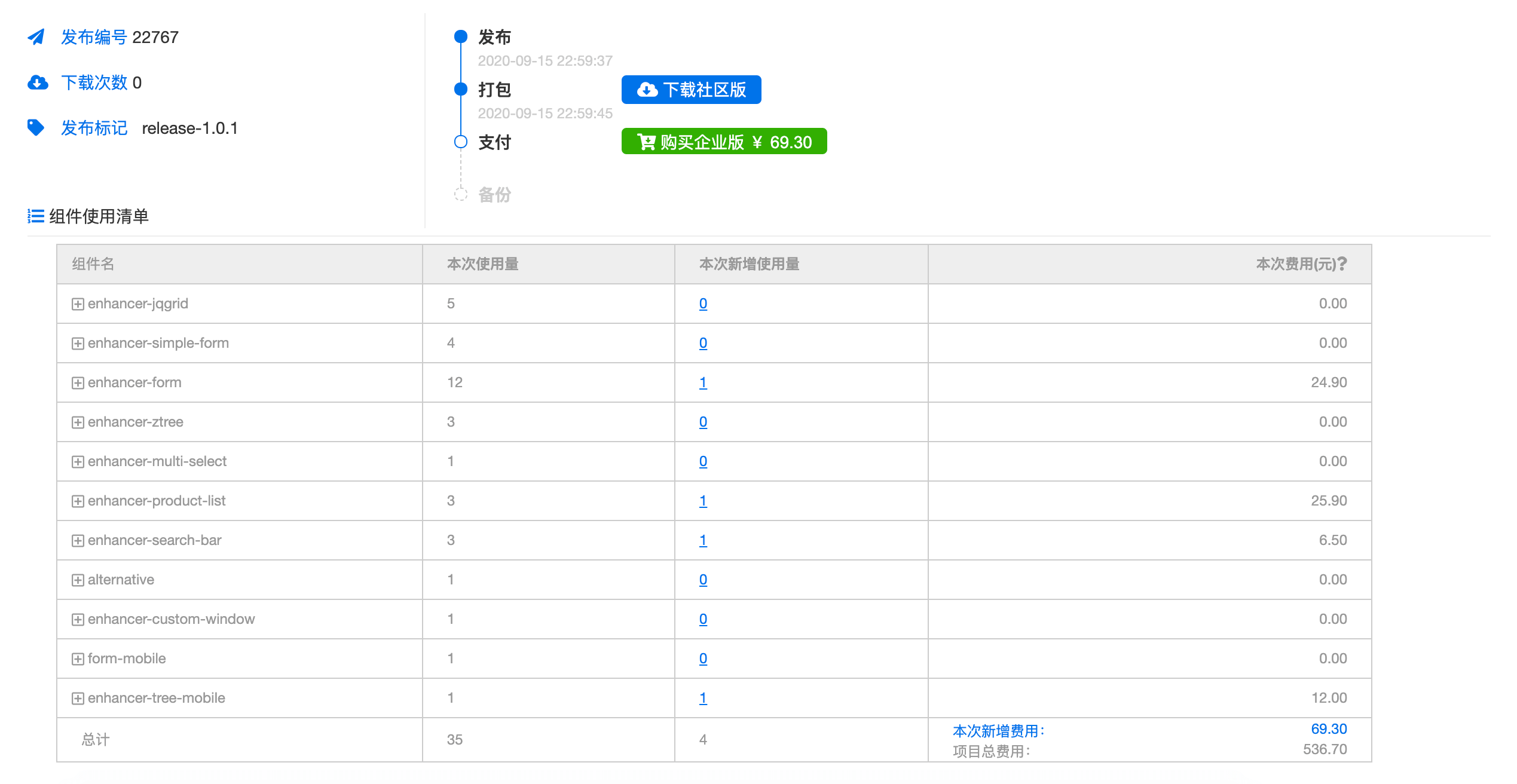Expand the enhancer-simple-form row
1517x784 pixels.
click(78, 344)
